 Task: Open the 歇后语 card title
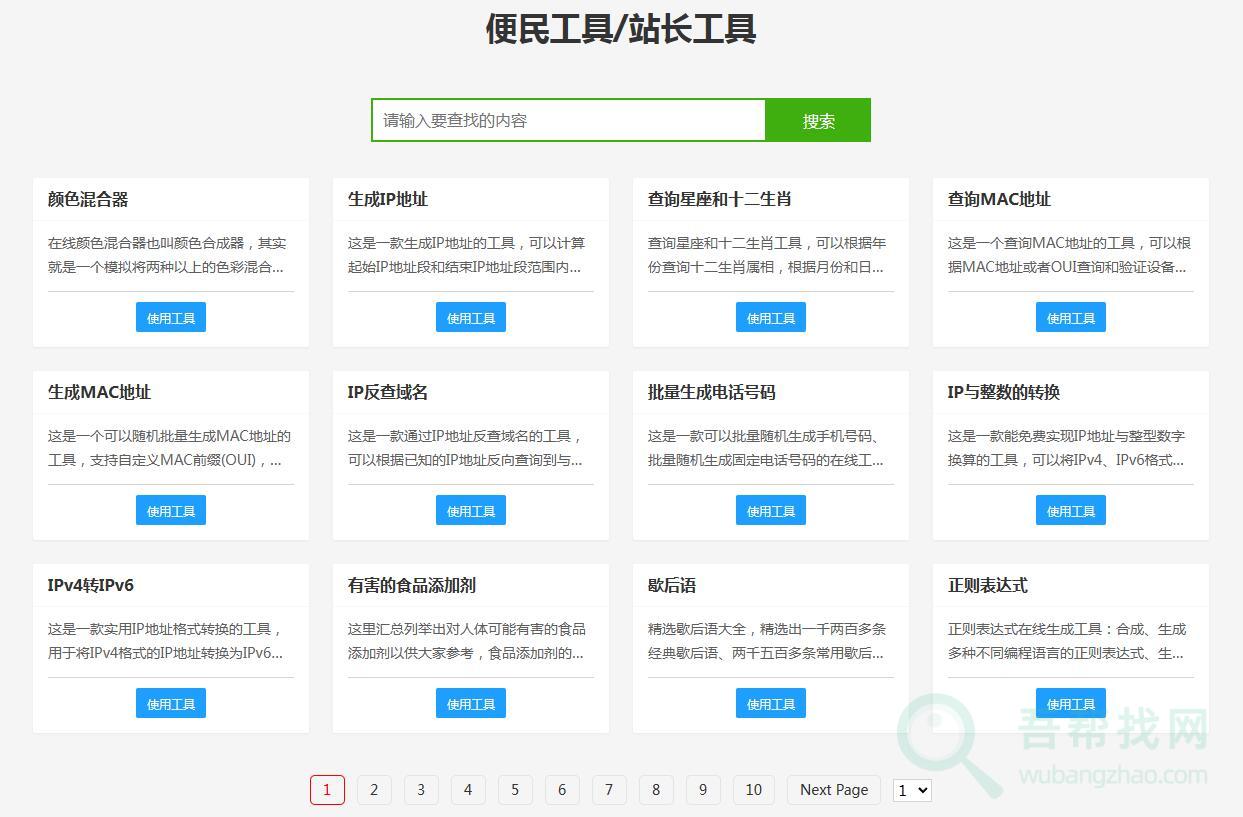click(x=672, y=585)
